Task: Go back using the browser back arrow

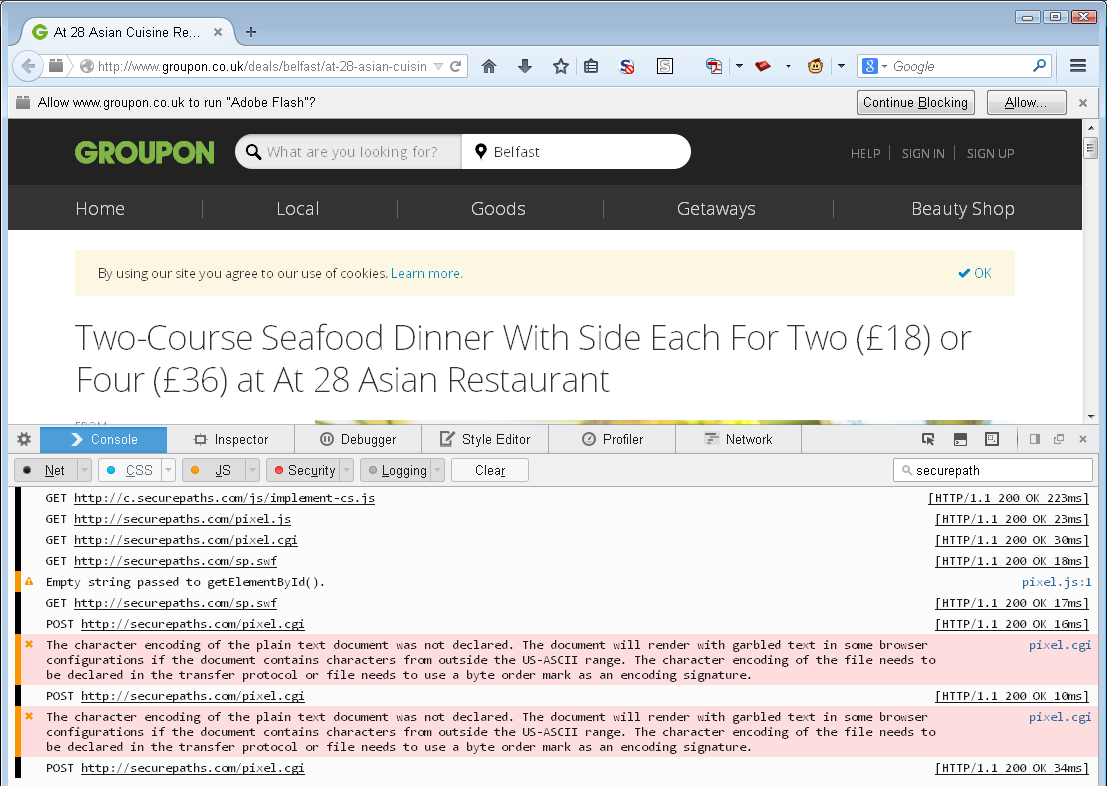Action: [x=28, y=66]
